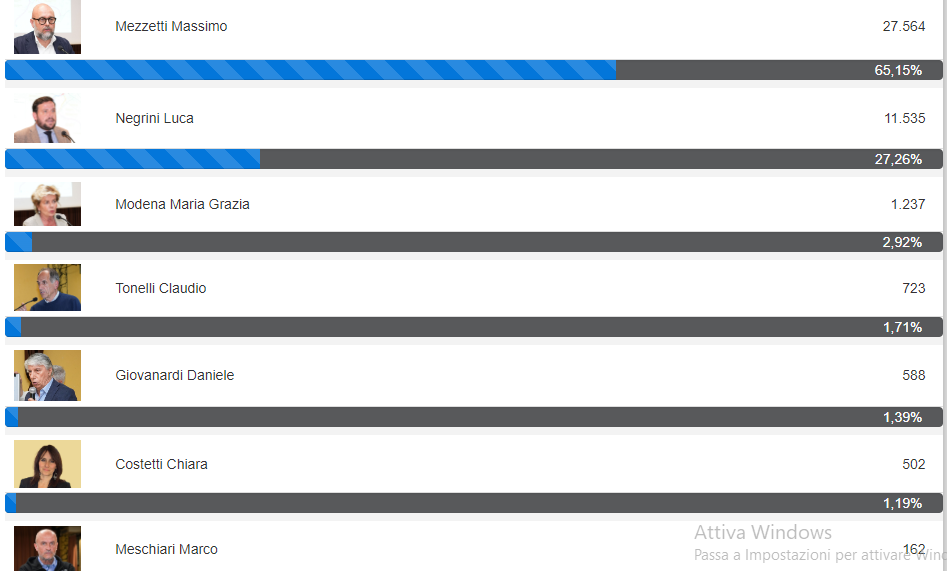The width and height of the screenshot is (947, 571).
Task: Click Modena Maria Grazia's photo
Action: pyautogui.click(x=47, y=204)
